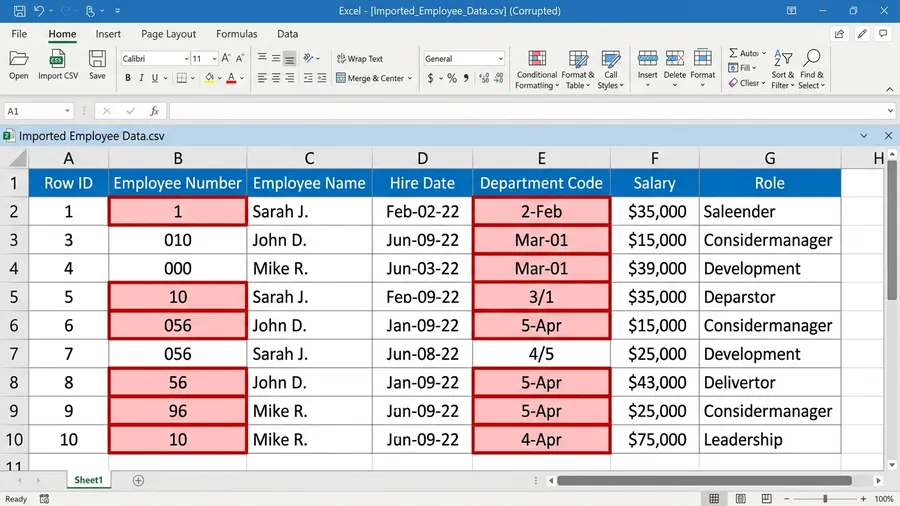Toggle italic formatting

tap(141, 78)
